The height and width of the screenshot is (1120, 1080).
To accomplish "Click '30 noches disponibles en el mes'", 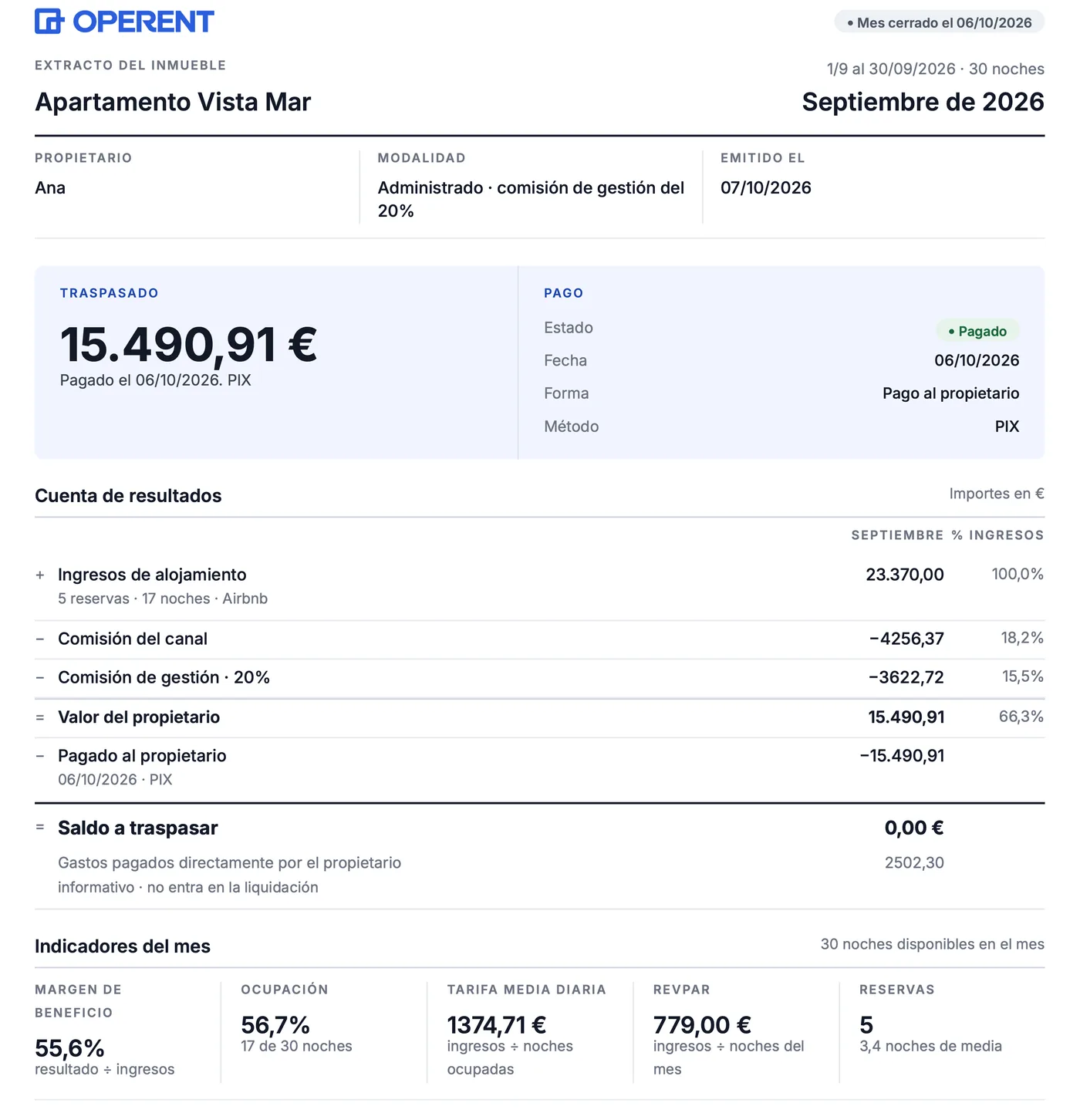I will 933,944.
